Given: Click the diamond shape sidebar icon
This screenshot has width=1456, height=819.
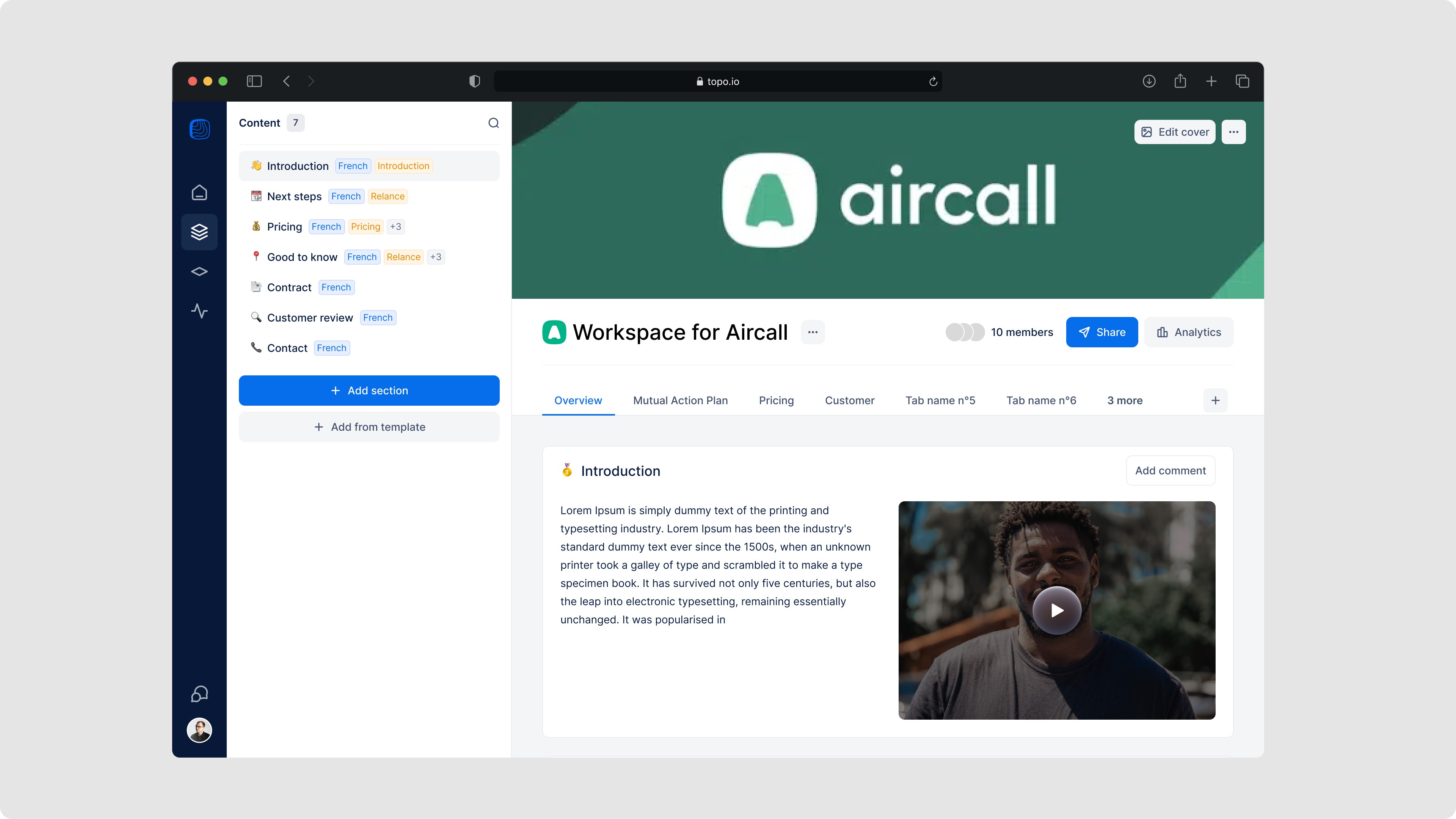Looking at the screenshot, I should [199, 271].
